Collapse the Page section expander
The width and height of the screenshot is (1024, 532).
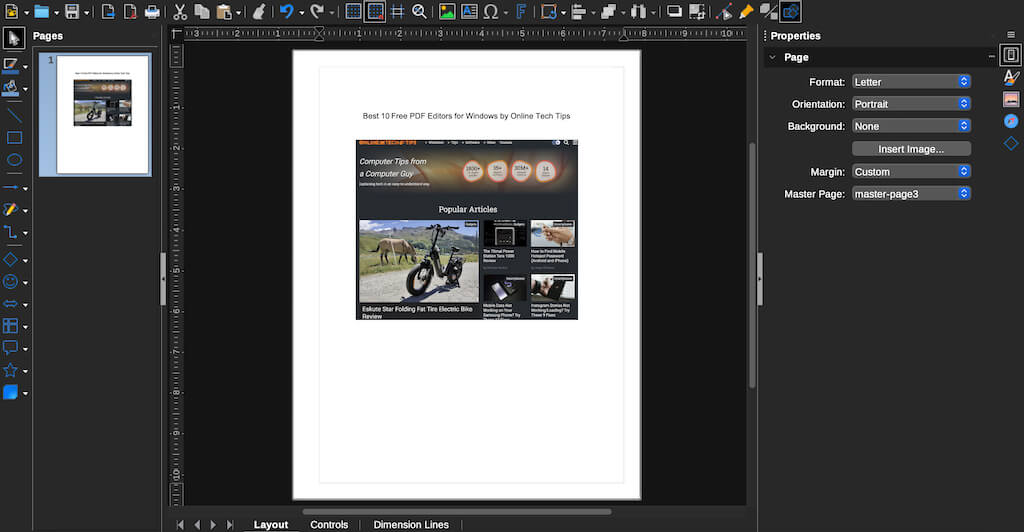pos(770,58)
